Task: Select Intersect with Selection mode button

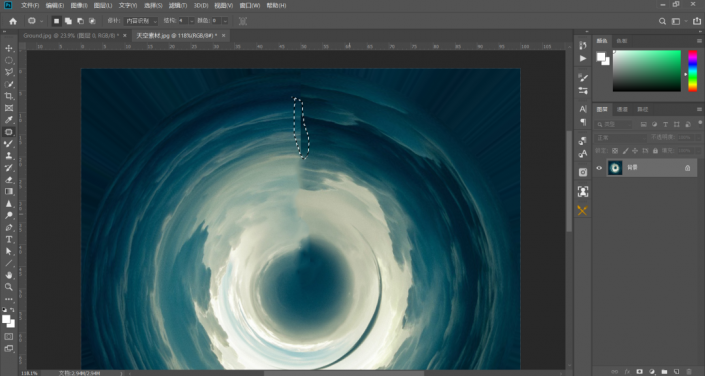Action: (92, 21)
